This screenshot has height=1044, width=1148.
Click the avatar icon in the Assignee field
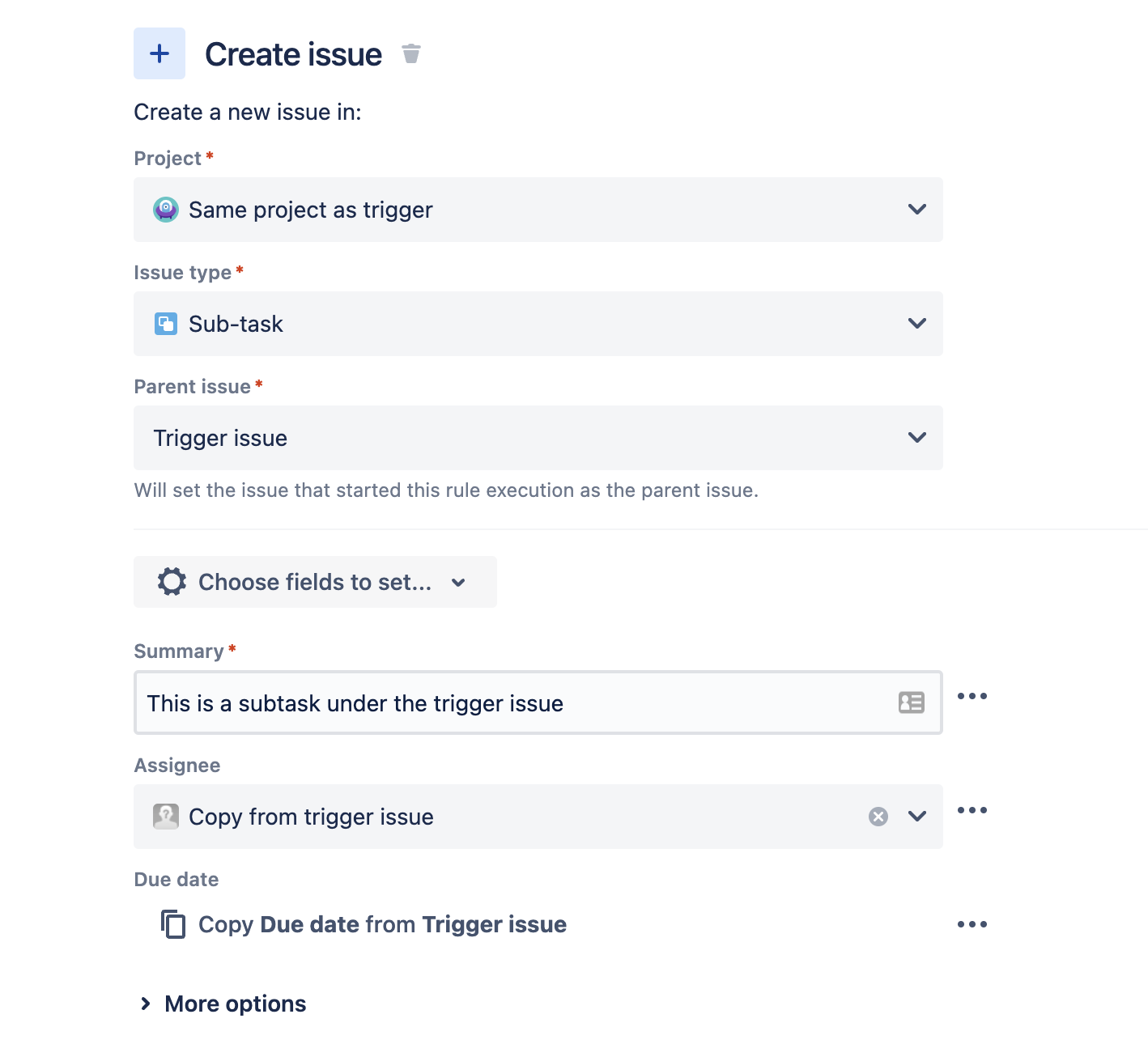[165, 817]
